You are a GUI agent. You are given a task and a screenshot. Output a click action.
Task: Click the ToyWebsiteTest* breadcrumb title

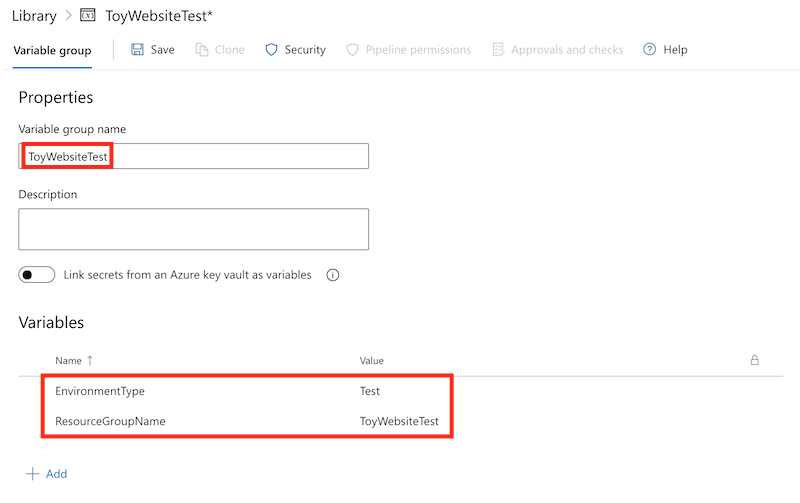(x=159, y=16)
